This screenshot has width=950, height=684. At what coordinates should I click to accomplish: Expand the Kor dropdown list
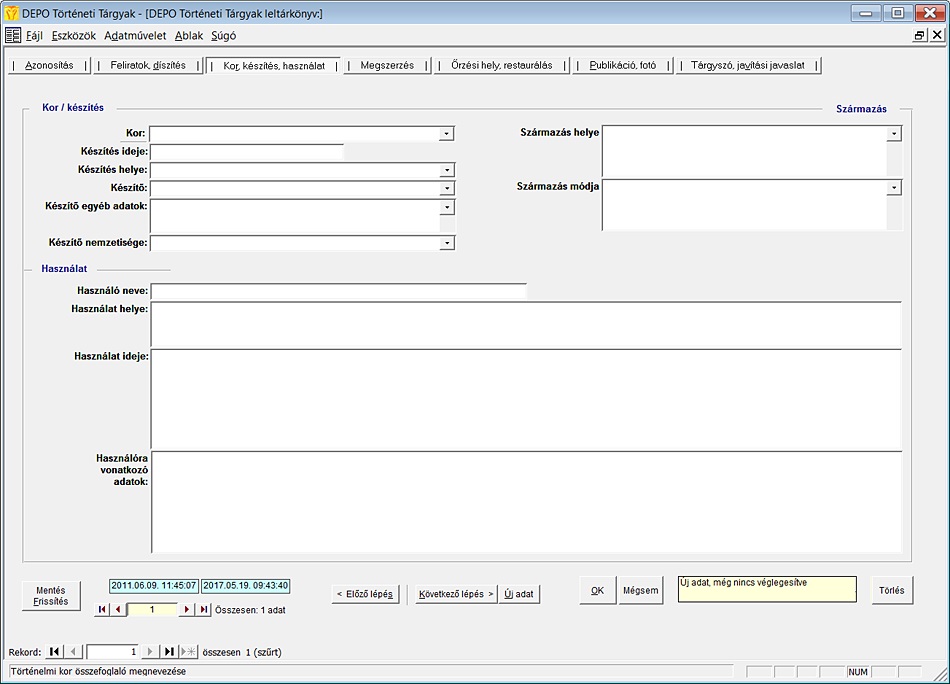pyautogui.click(x=447, y=133)
